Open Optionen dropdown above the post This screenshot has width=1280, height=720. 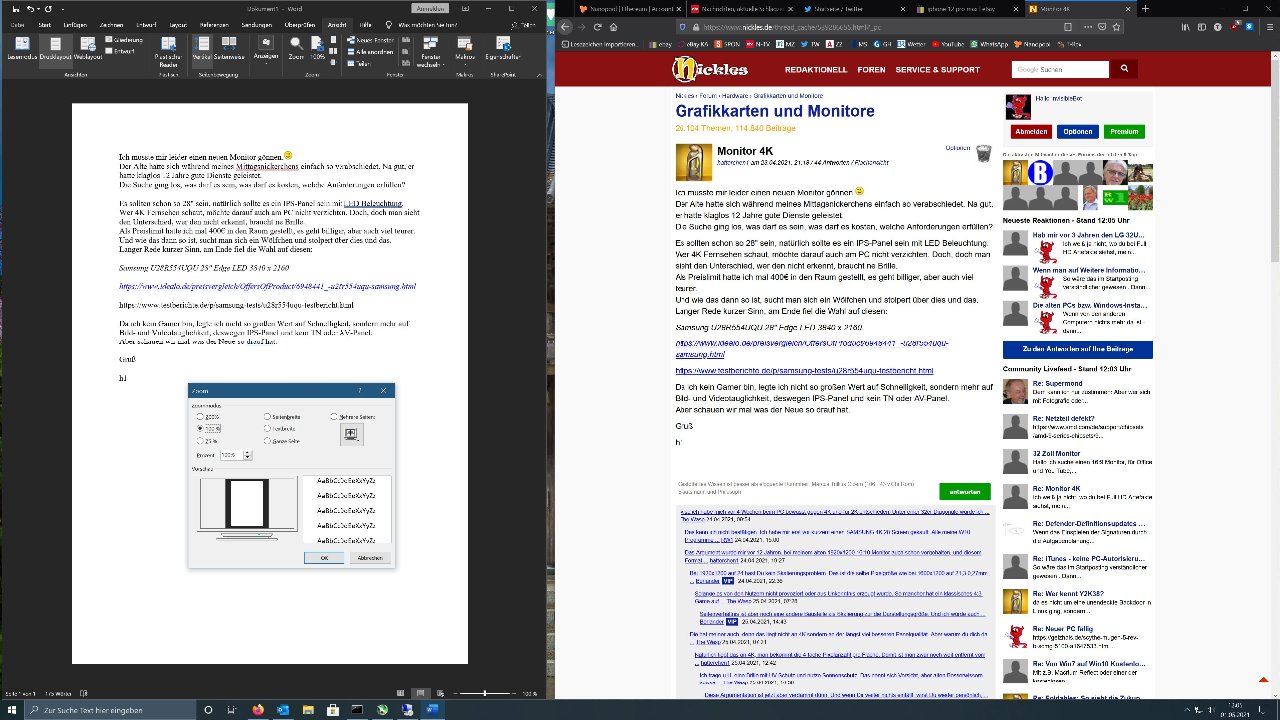coord(957,148)
